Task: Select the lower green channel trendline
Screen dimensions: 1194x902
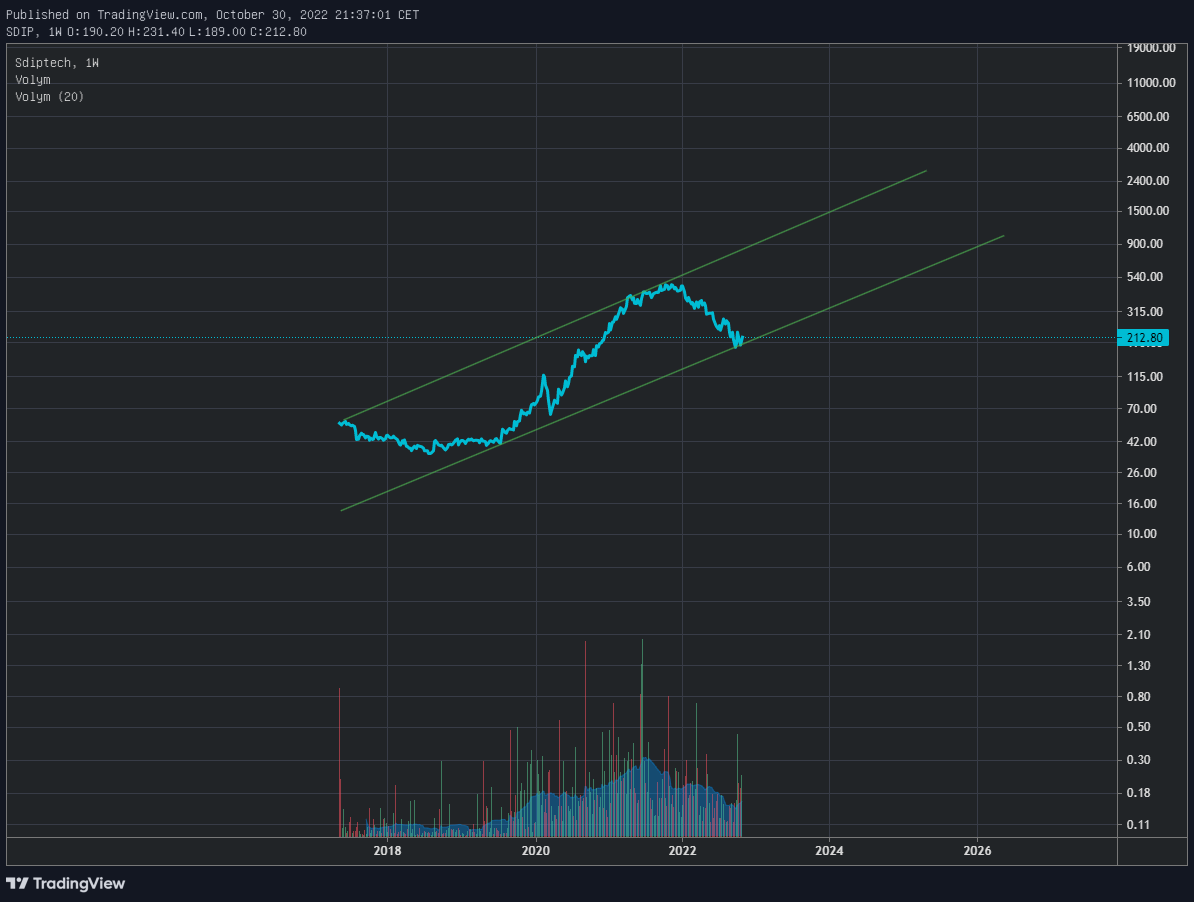Action: tap(672, 373)
